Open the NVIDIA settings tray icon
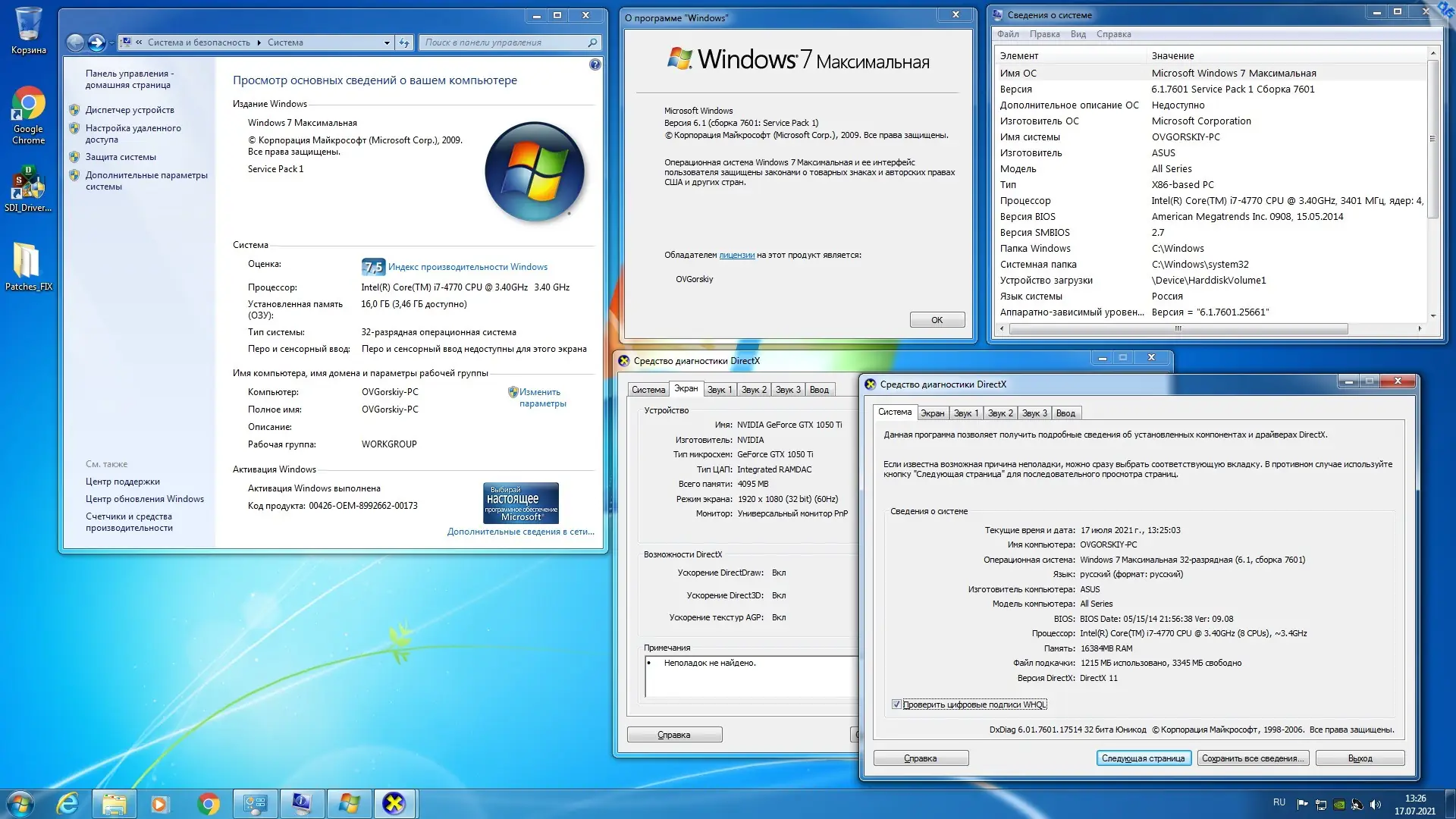Screen dimensions: 1456x819 tap(1338, 805)
